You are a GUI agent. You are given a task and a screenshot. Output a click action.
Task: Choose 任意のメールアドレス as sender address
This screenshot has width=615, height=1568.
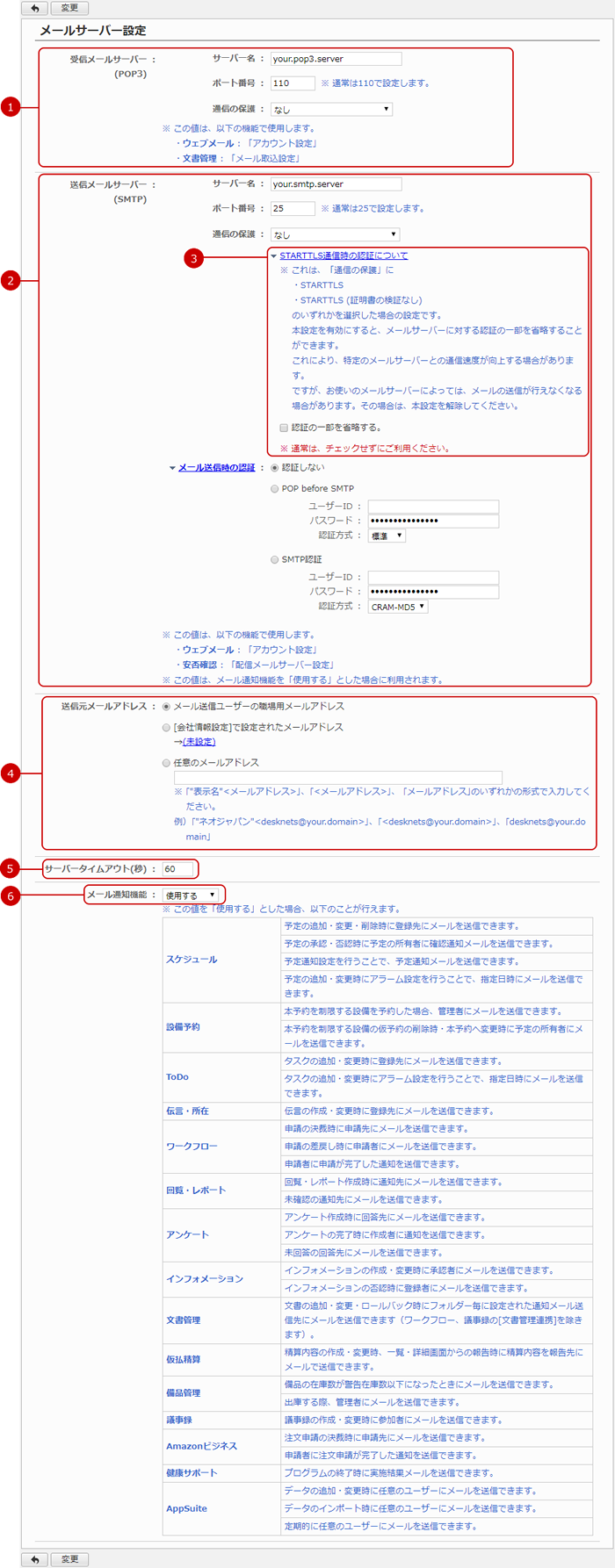tap(166, 763)
